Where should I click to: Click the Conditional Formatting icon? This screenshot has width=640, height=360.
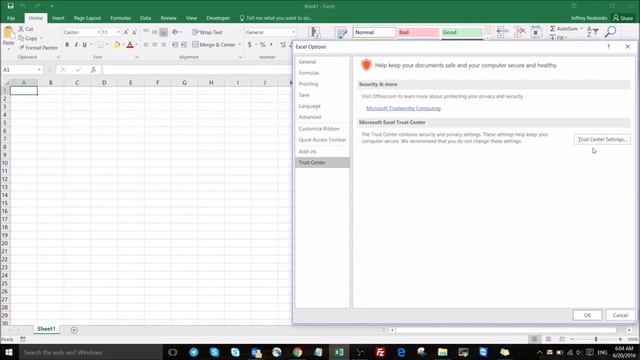[x=314, y=32]
